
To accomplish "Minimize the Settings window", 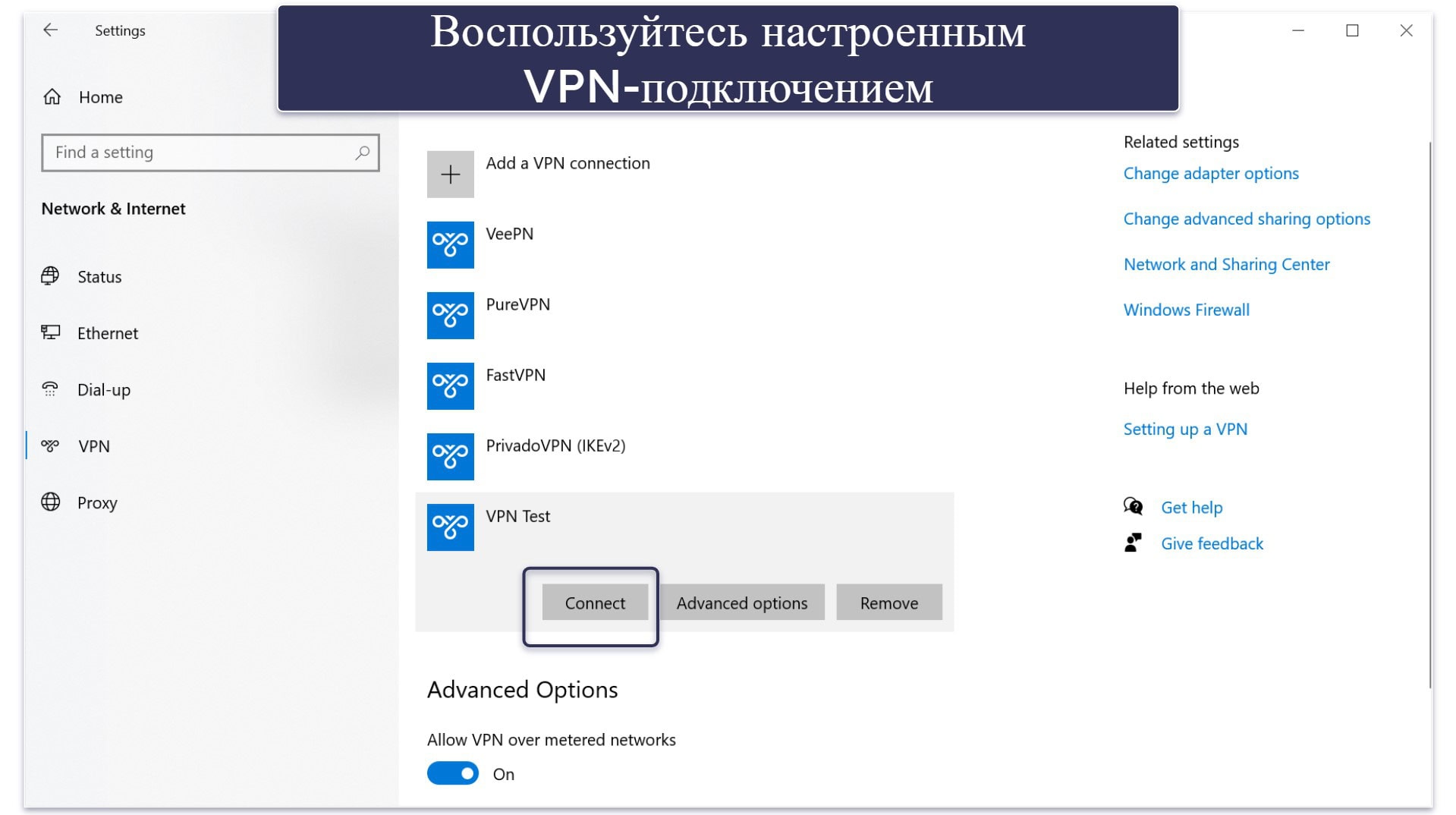I will click(1298, 30).
